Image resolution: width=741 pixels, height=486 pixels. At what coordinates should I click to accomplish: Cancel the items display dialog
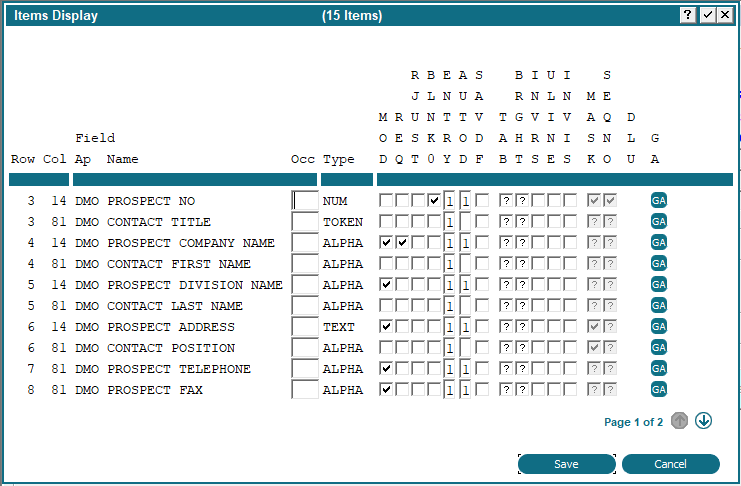click(671, 464)
